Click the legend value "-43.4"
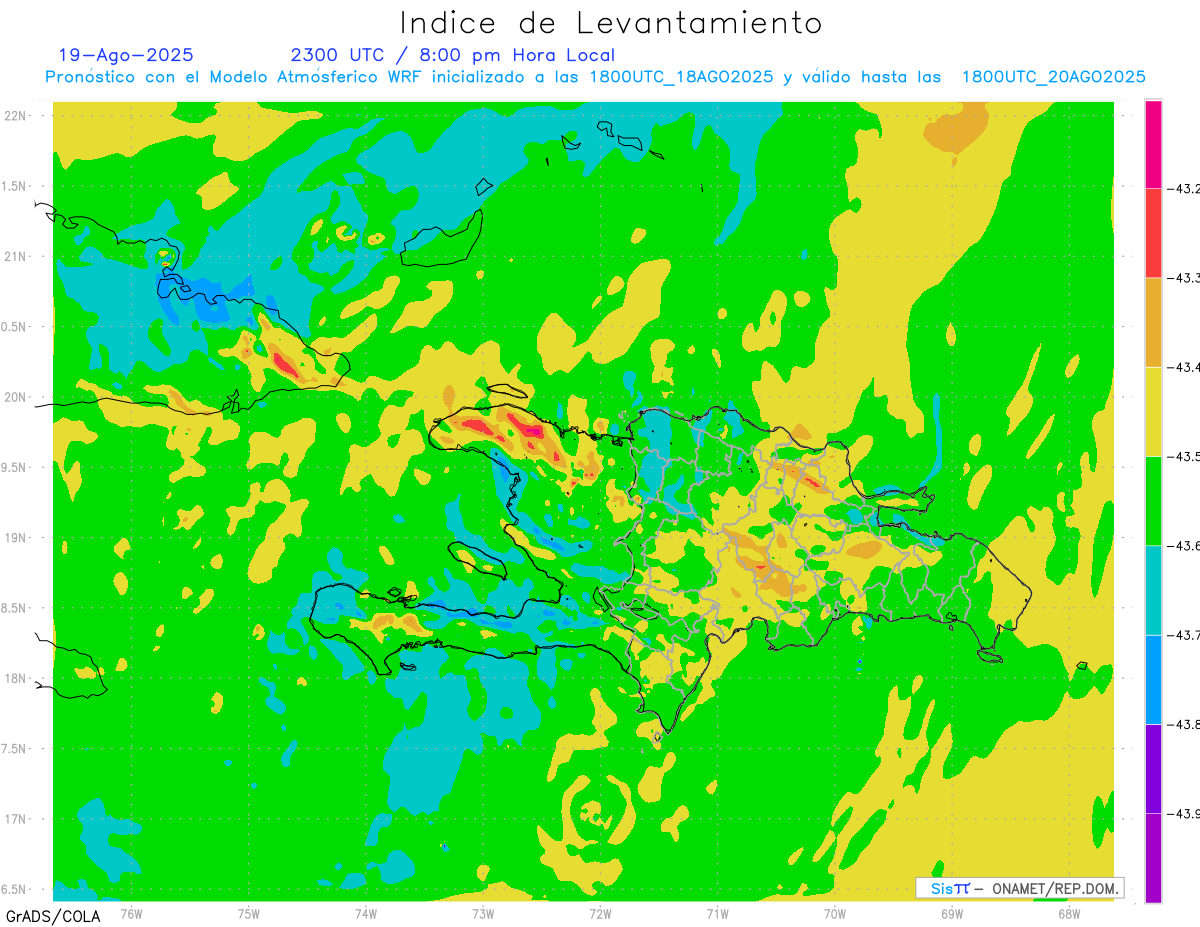Viewport: 1200px width, 927px height. (1184, 367)
